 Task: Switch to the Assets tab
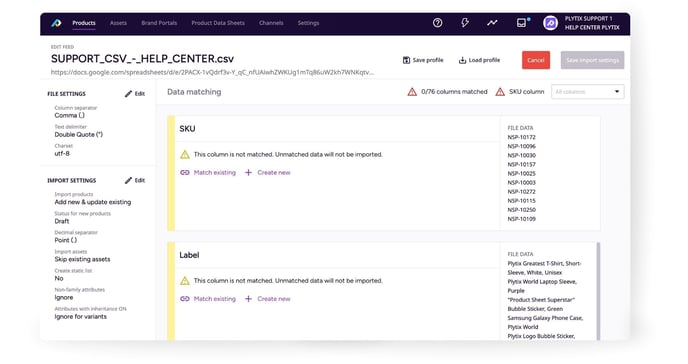(x=118, y=23)
